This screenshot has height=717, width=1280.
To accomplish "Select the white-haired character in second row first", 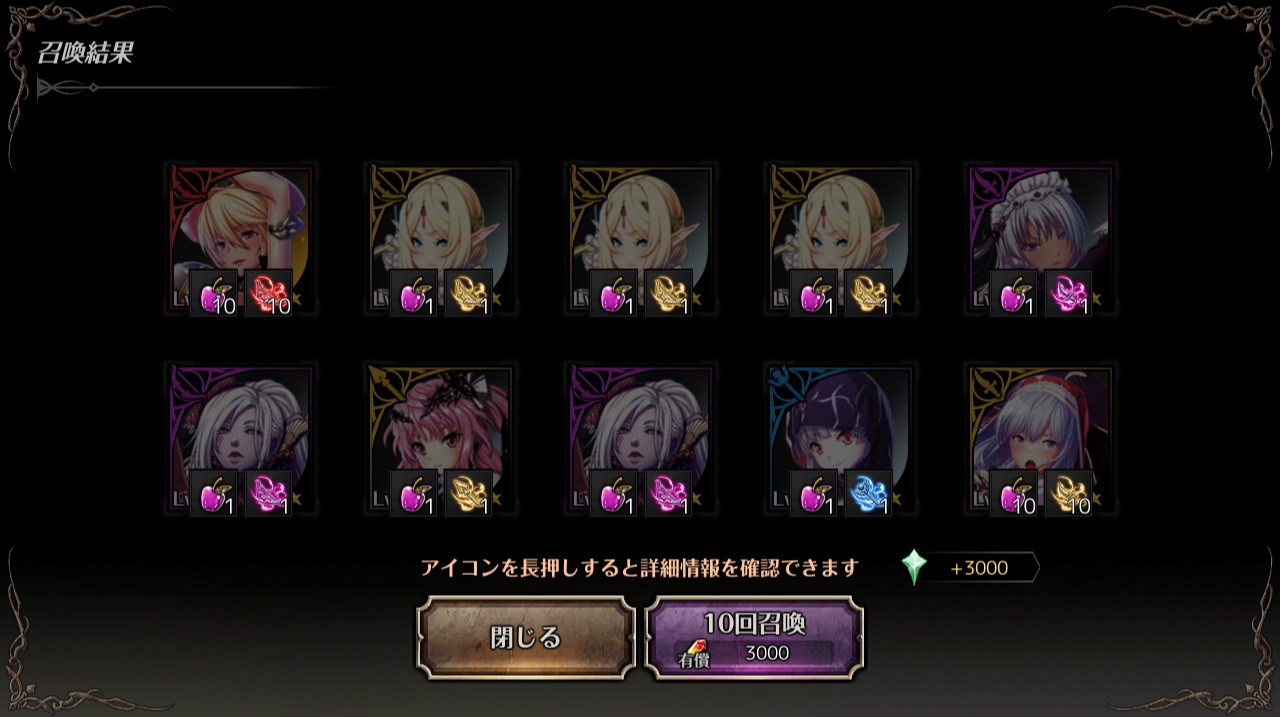I will pos(240,439).
